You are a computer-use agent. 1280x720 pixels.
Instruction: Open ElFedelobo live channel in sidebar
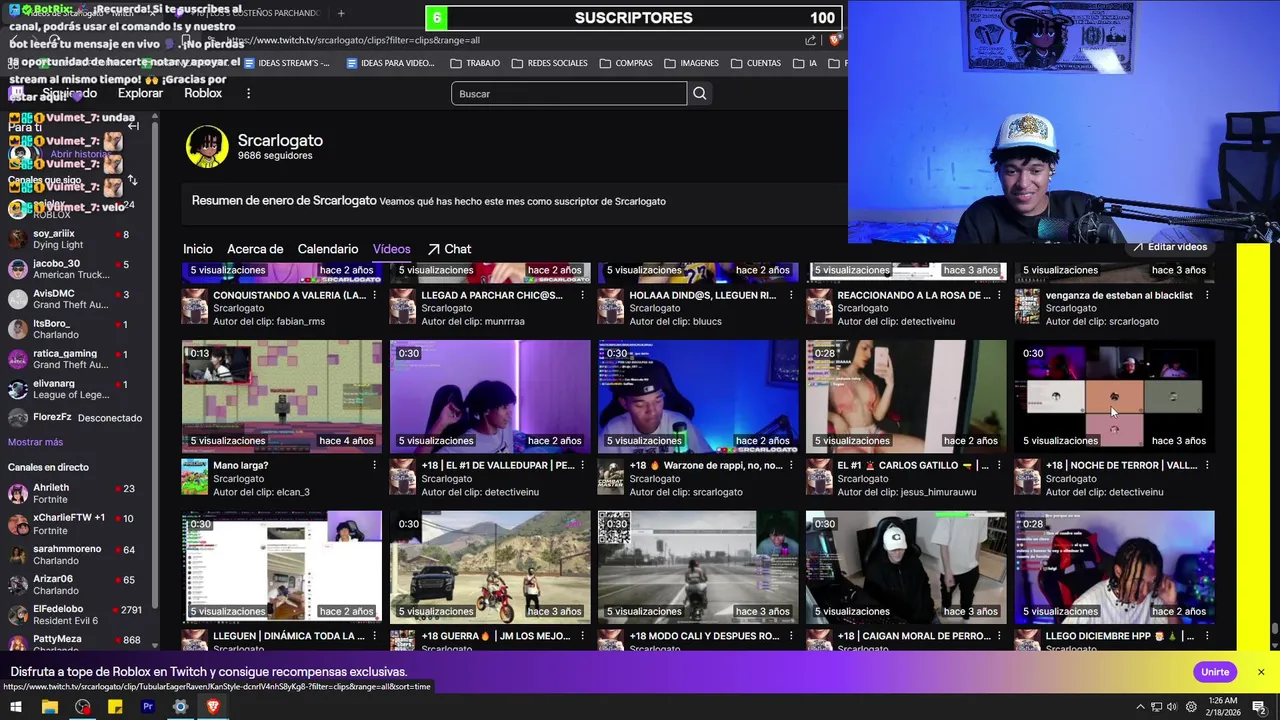click(x=76, y=614)
